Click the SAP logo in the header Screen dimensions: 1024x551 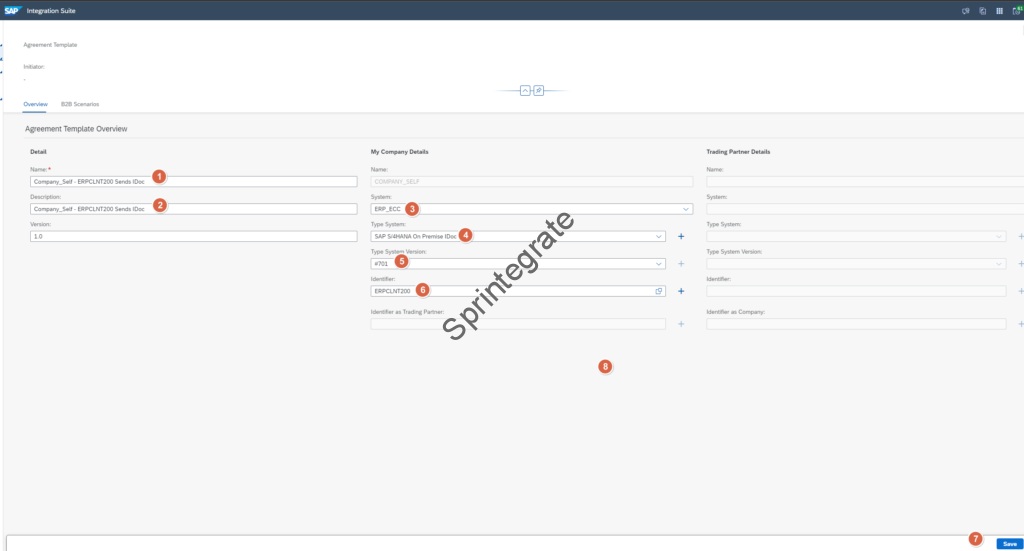click(x=11, y=10)
